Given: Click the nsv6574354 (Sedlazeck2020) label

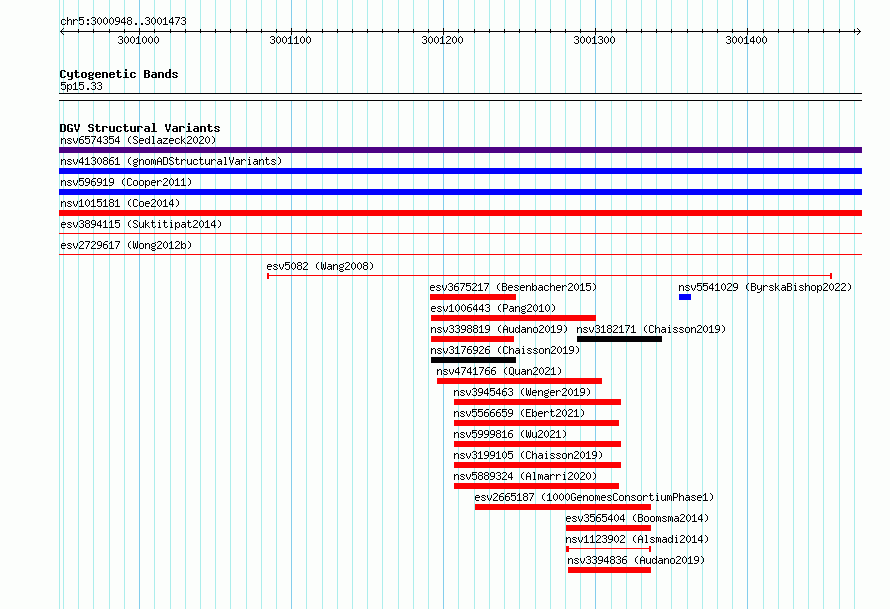Looking at the screenshot, I should point(138,140).
